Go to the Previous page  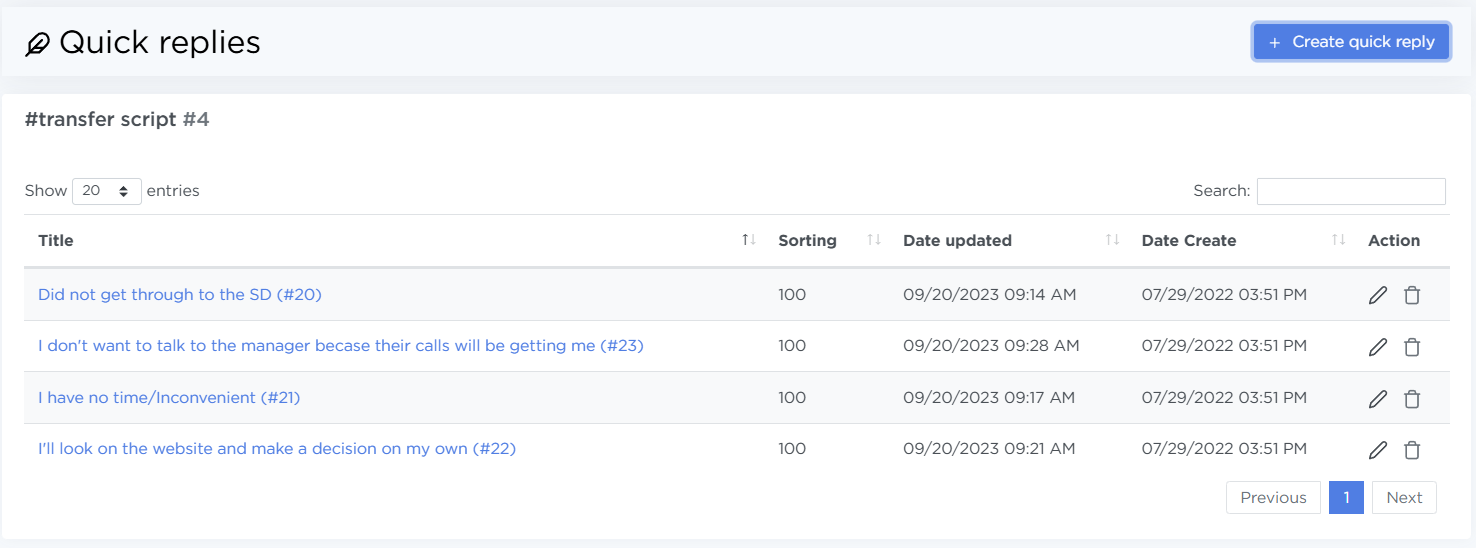(1273, 498)
